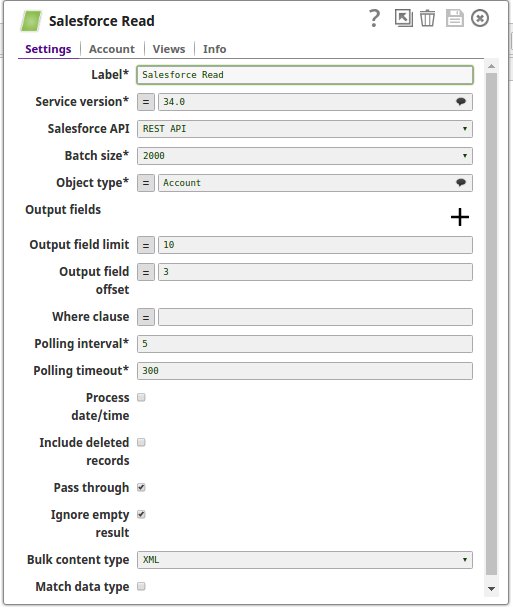Switch to the Views tab
This screenshot has width=513, height=612.
point(169,49)
